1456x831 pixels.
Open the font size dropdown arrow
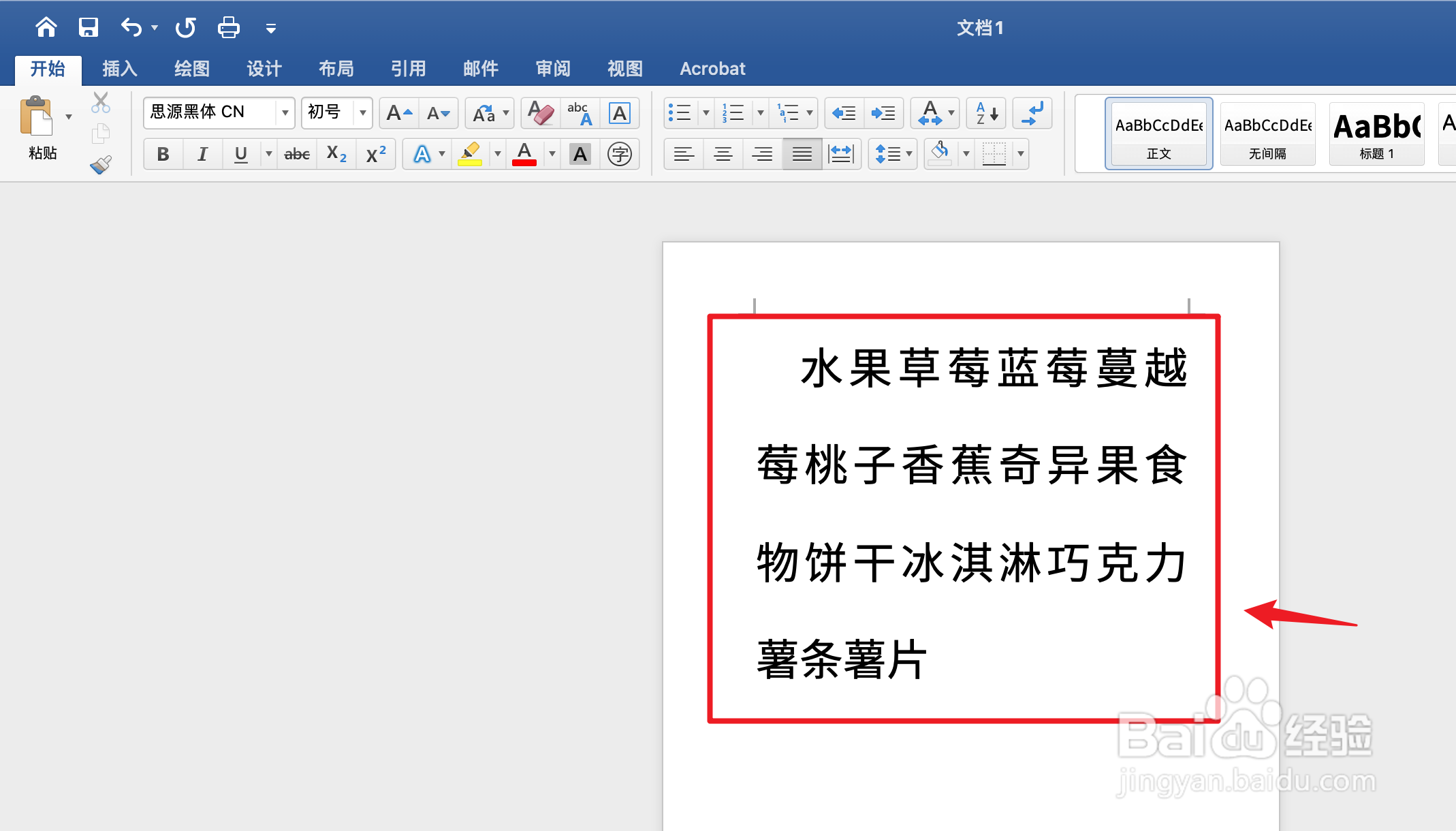click(x=363, y=112)
